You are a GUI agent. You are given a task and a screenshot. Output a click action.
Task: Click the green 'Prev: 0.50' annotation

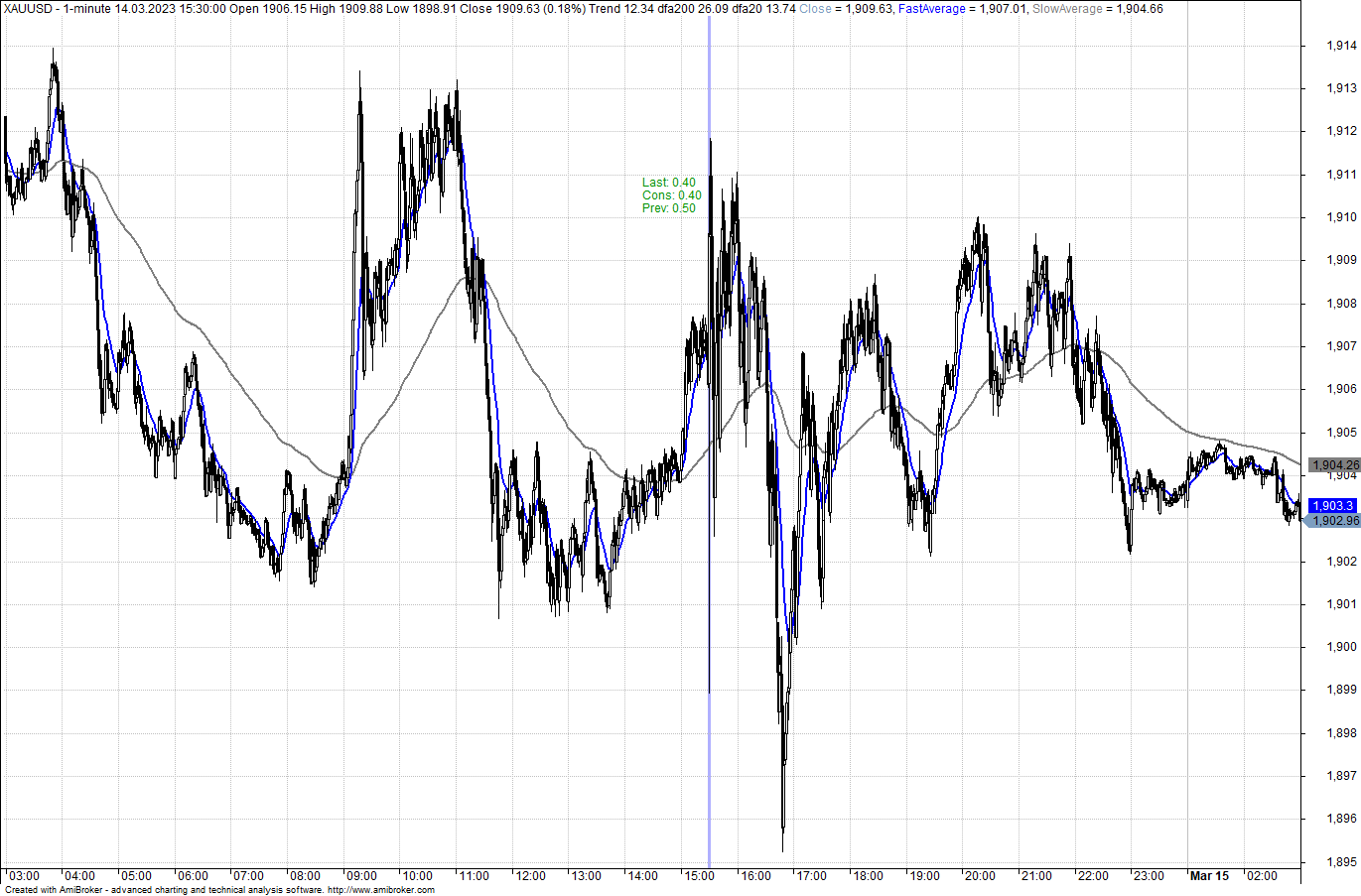coord(669,208)
